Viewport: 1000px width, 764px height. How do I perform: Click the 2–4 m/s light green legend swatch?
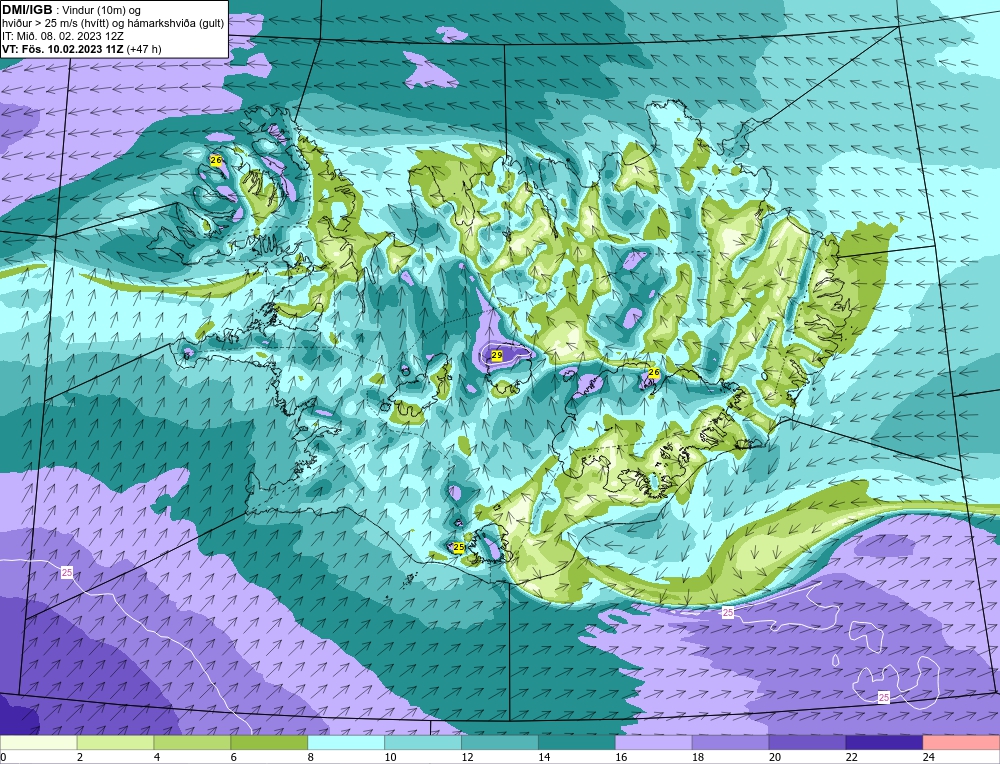click(115, 743)
